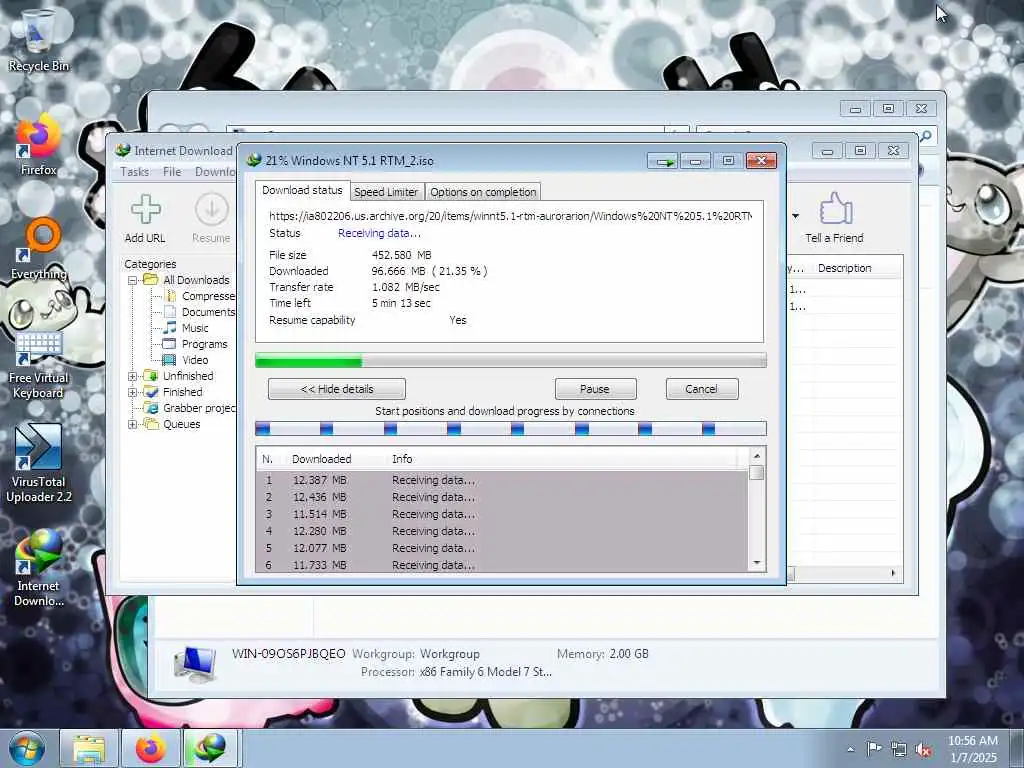Open the Tasks menu in IDM
This screenshot has height=768, width=1024.
[135, 172]
